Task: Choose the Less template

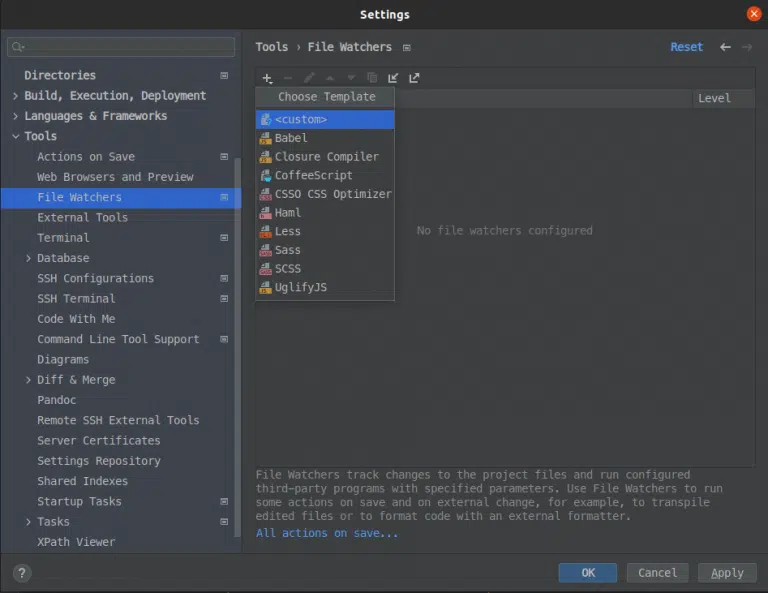Action: click(325, 231)
